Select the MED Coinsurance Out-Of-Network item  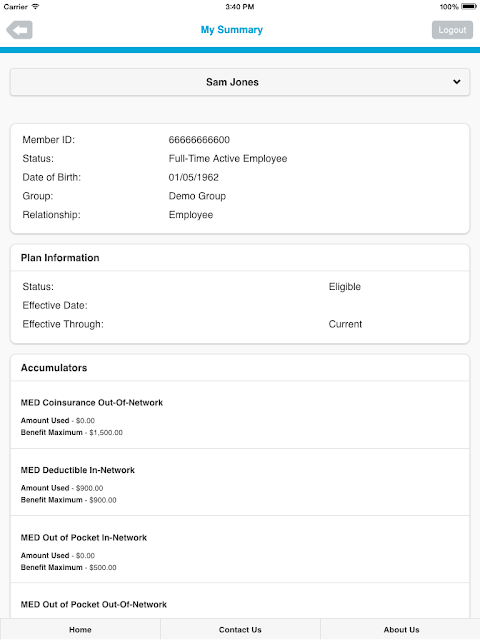240,415
